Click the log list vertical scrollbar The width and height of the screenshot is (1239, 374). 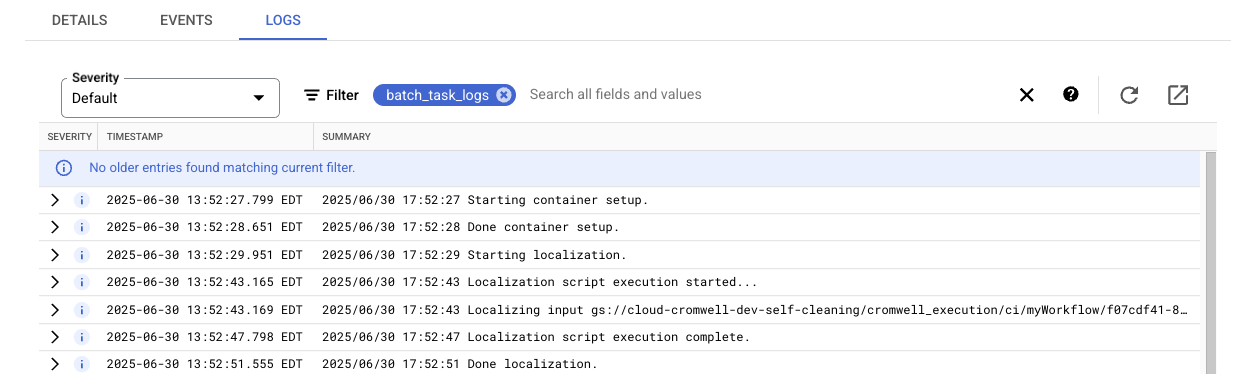click(1210, 263)
